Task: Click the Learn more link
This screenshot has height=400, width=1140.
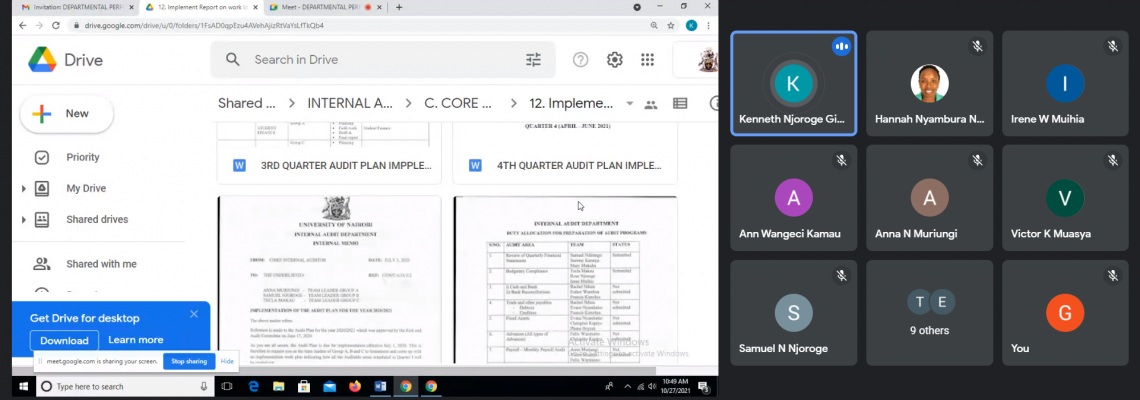Action: point(136,340)
